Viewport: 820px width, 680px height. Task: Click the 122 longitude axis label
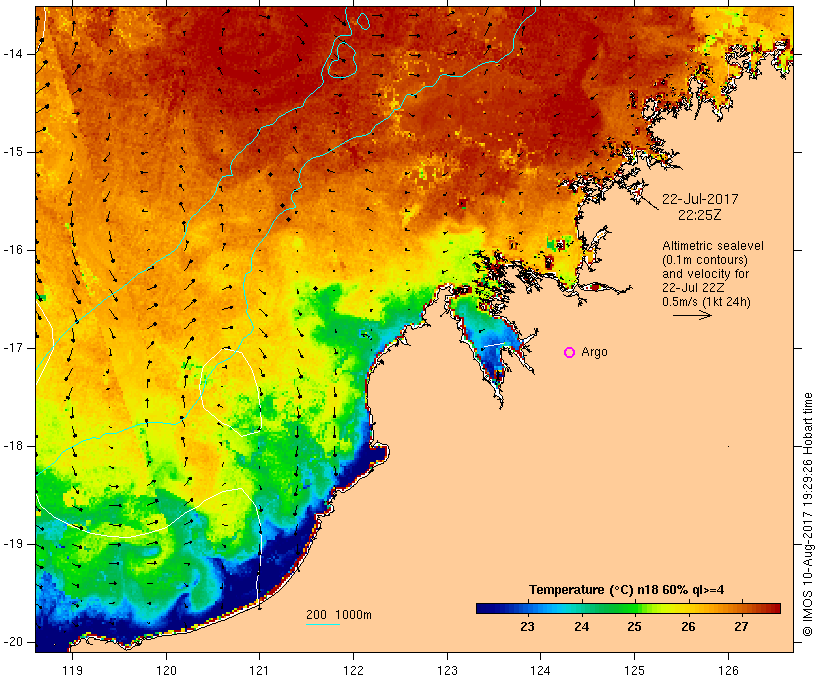pyautogui.click(x=354, y=670)
